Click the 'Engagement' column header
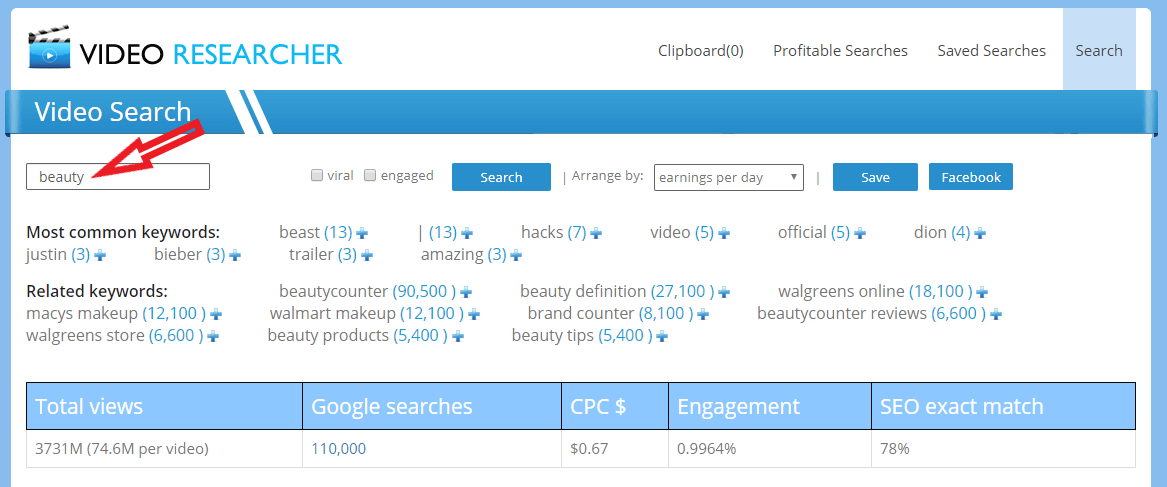The image size is (1167, 487). (770, 407)
